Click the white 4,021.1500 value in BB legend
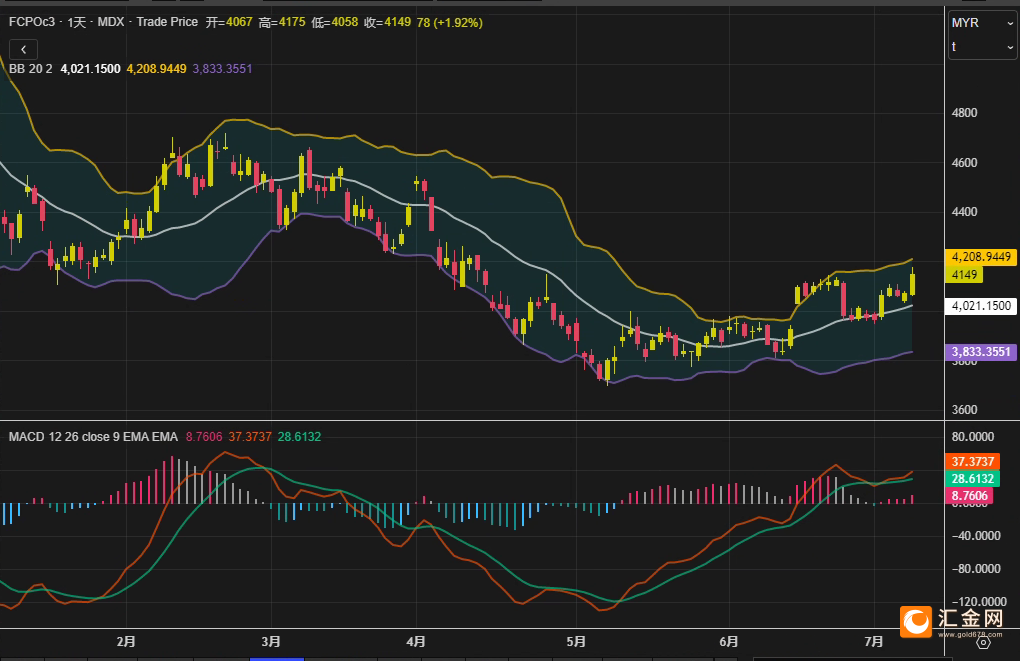The width and height of the screenshot is (1020, 661). (x=90, y=69)
